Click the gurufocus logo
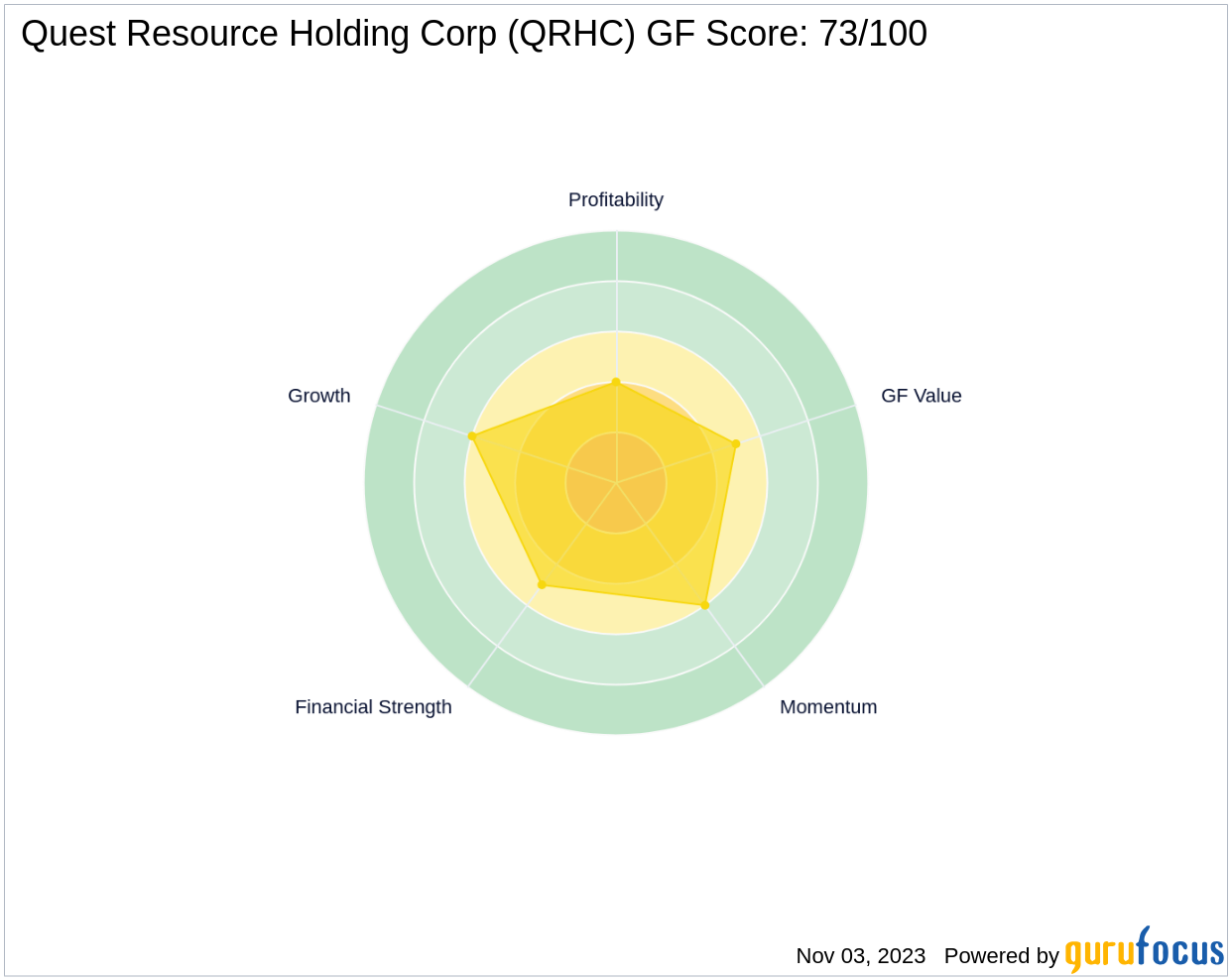Viewport: 1232px width, 980px height. pos(1145,949)
